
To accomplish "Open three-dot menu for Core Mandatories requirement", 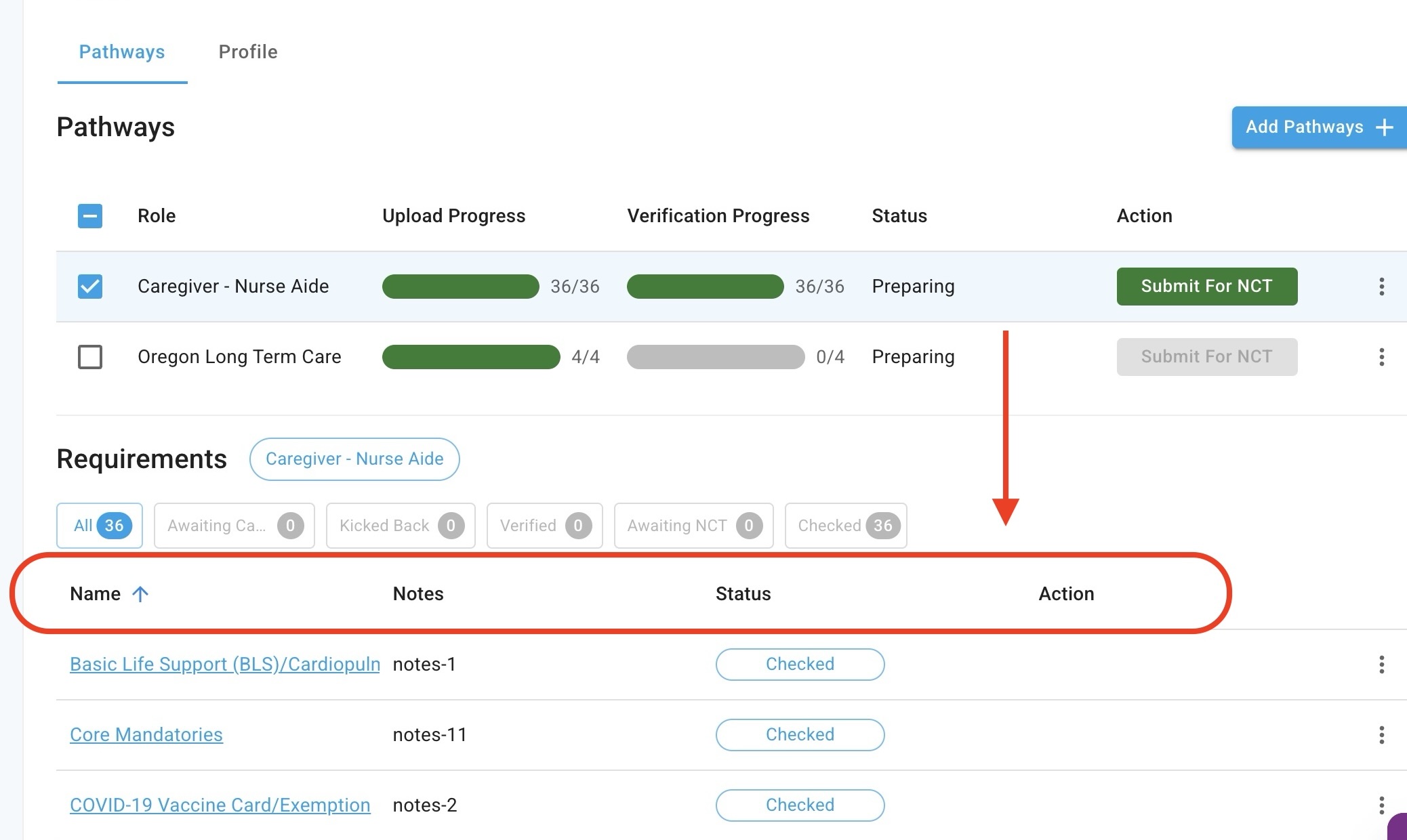I will [x=1381, y=735].
